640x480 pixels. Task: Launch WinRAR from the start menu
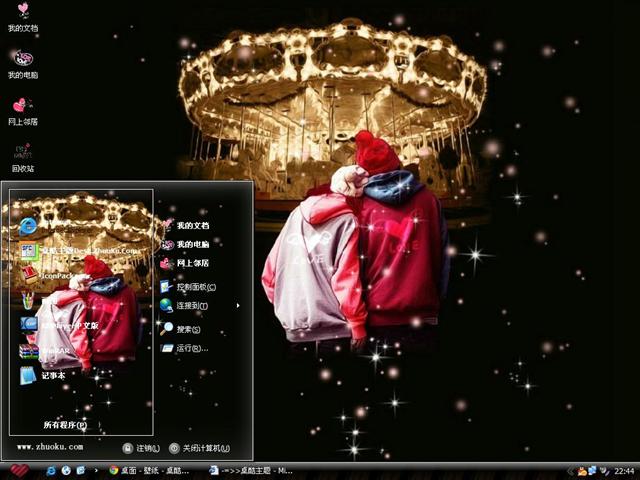(45, 351)
